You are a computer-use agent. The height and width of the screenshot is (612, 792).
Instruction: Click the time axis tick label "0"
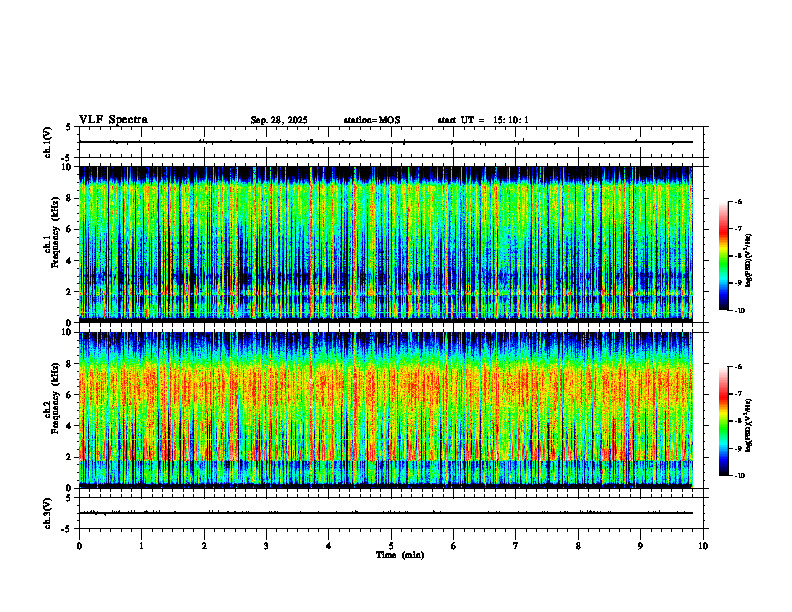click(x=79, y=546)
